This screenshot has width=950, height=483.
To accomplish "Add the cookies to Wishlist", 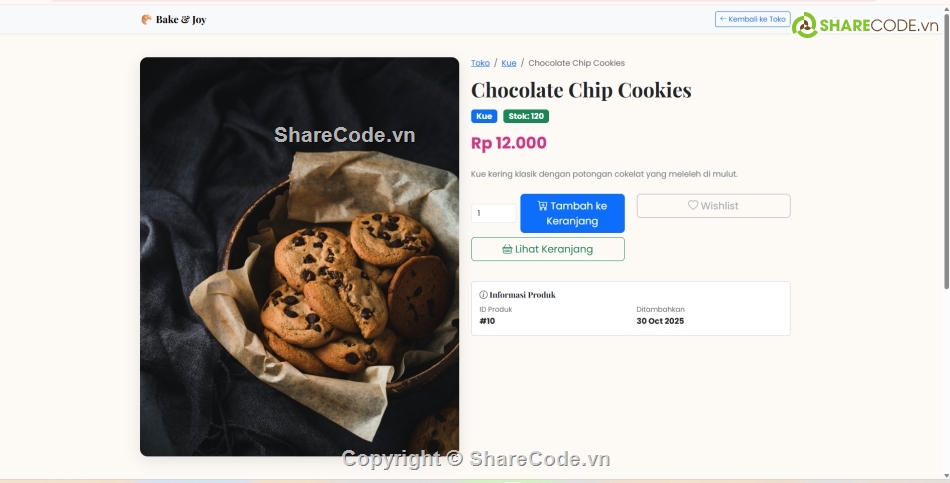I will 714,205.
